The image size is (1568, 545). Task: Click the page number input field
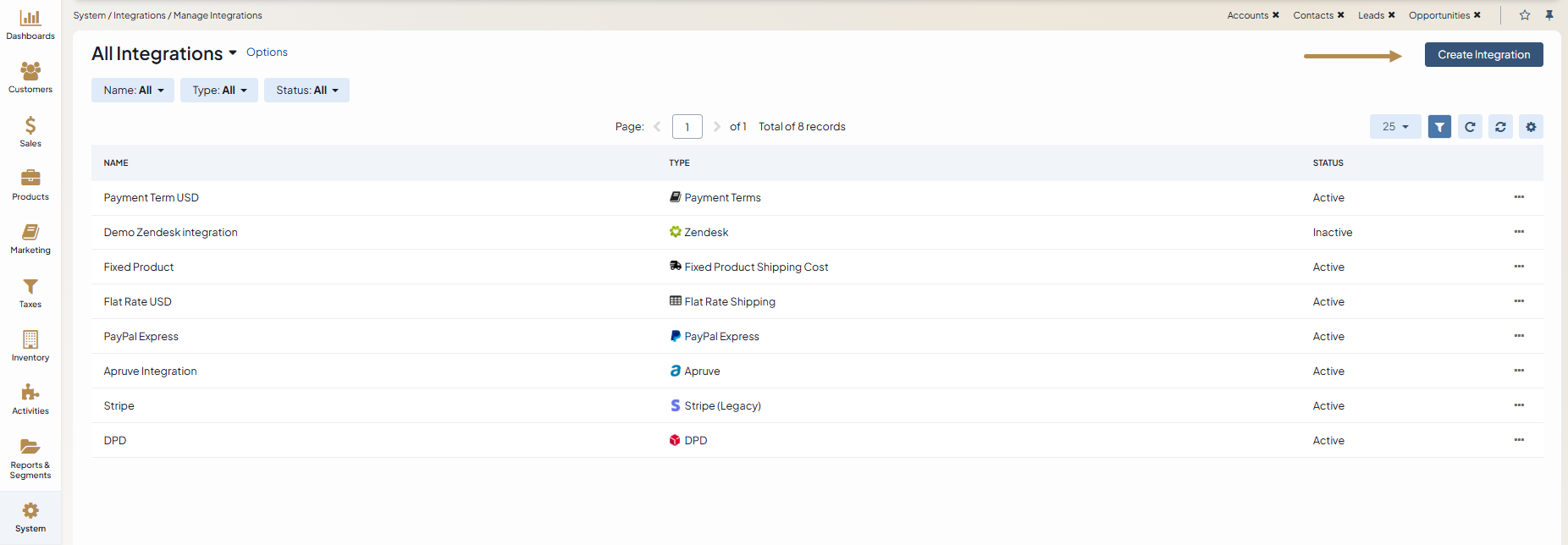(x=687, y=127)
